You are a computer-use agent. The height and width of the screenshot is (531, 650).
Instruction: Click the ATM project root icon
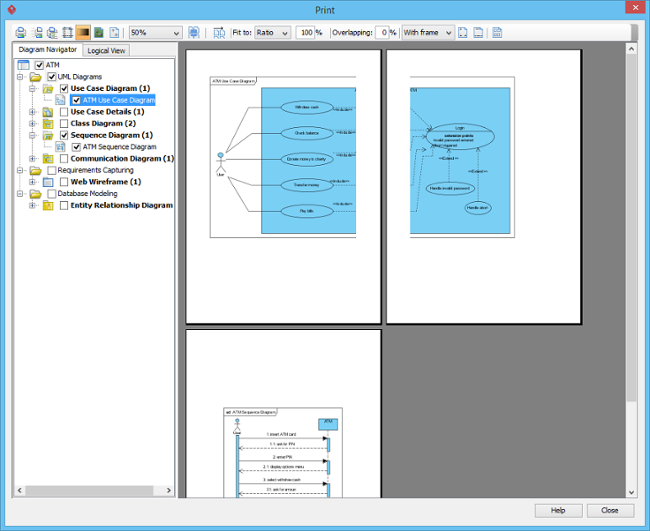[23, 65]
